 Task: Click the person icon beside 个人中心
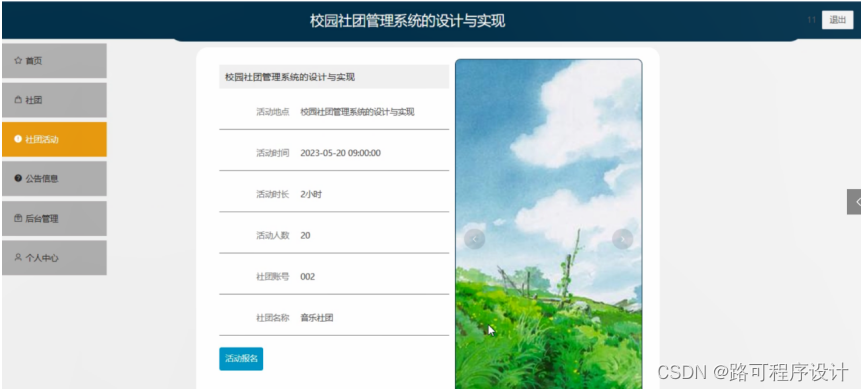coord(18,257)
